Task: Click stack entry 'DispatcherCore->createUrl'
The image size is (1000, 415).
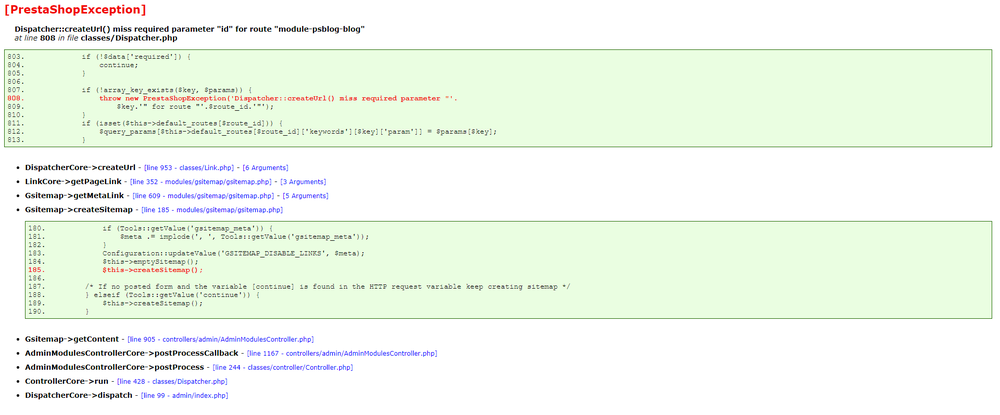Action: [80, 168]
